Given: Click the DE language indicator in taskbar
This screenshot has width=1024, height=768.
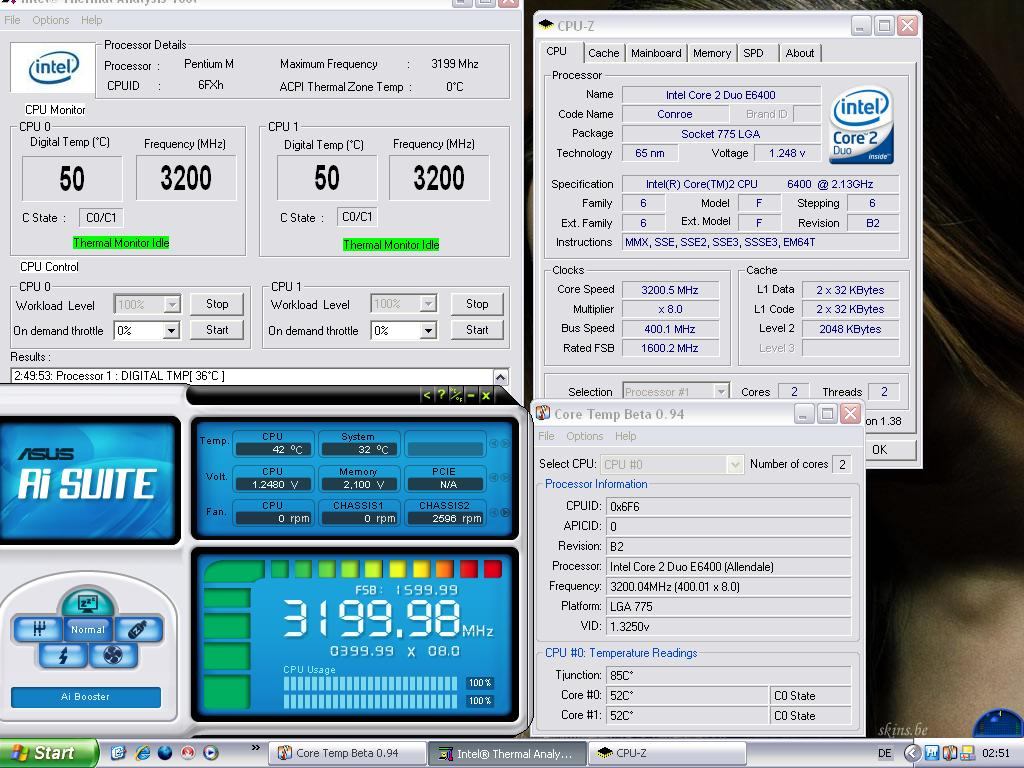Looking at the screenshot, I should point(884,754).
